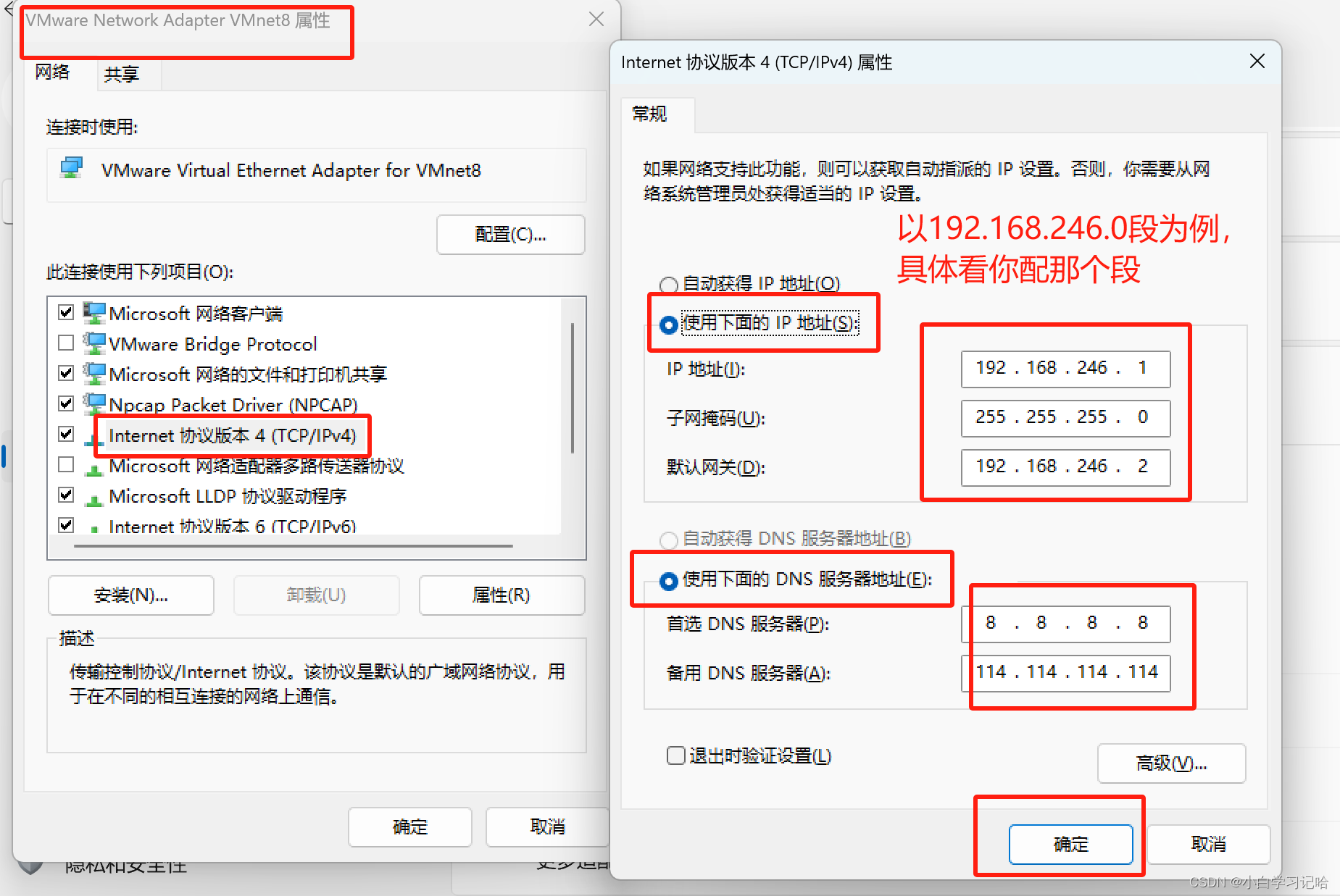Click the 首选 DNS 服务器 field

1065,624
